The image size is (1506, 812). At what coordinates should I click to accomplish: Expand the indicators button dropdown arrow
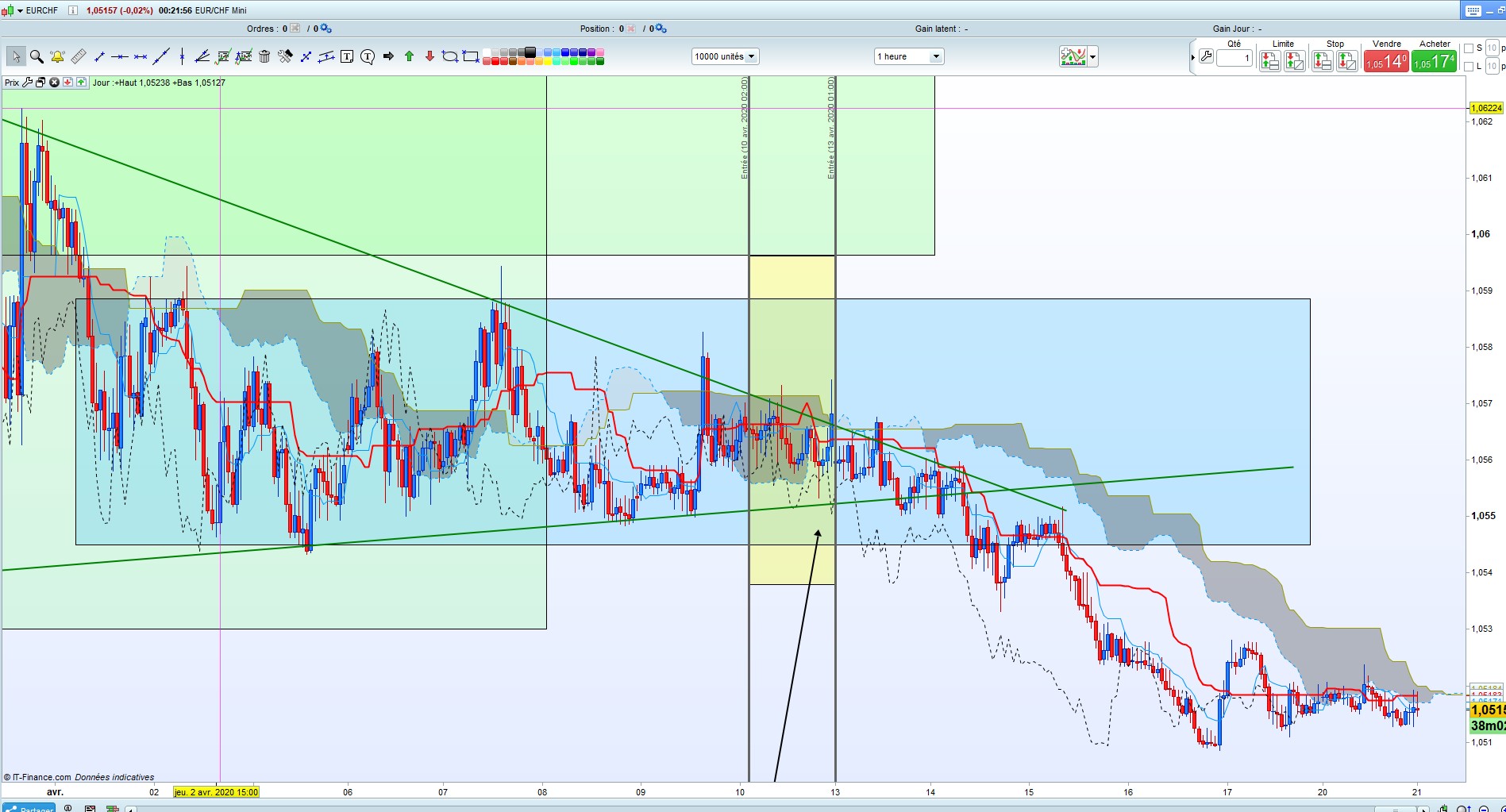coord(1093,56)
